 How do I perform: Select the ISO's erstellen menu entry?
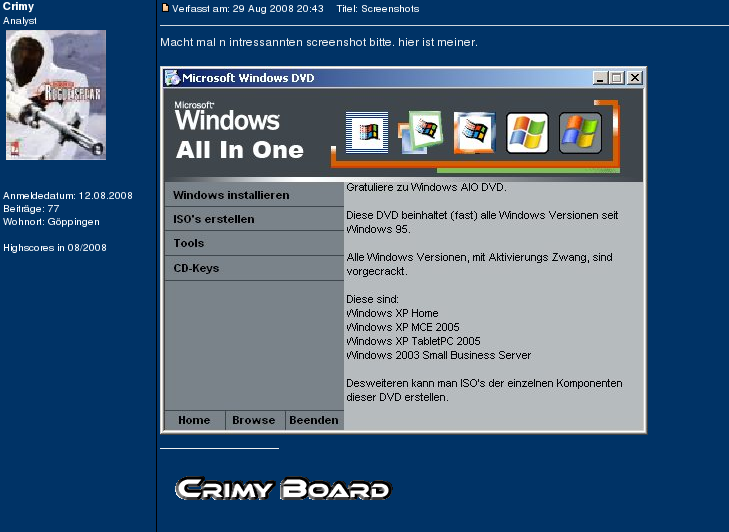[x=254, y=219]
